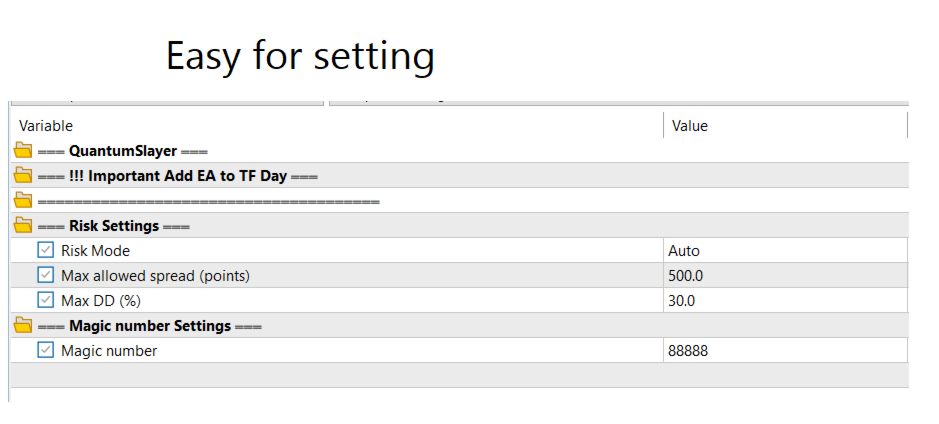939x424 pixels.
Task: Click the Variable column header
Action: (x=46, y=126)
